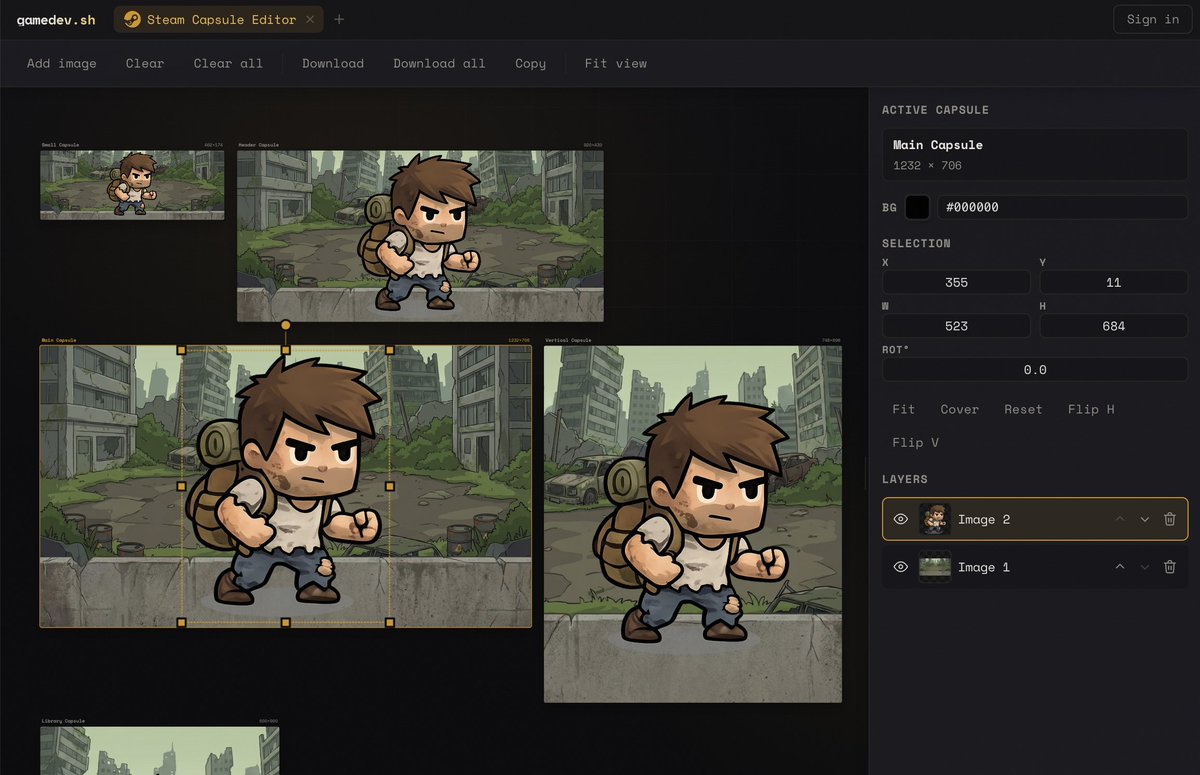This screenshot has height=775, width=1200.
Task: Click Fit view in toolbar
Action: (616, 63)
